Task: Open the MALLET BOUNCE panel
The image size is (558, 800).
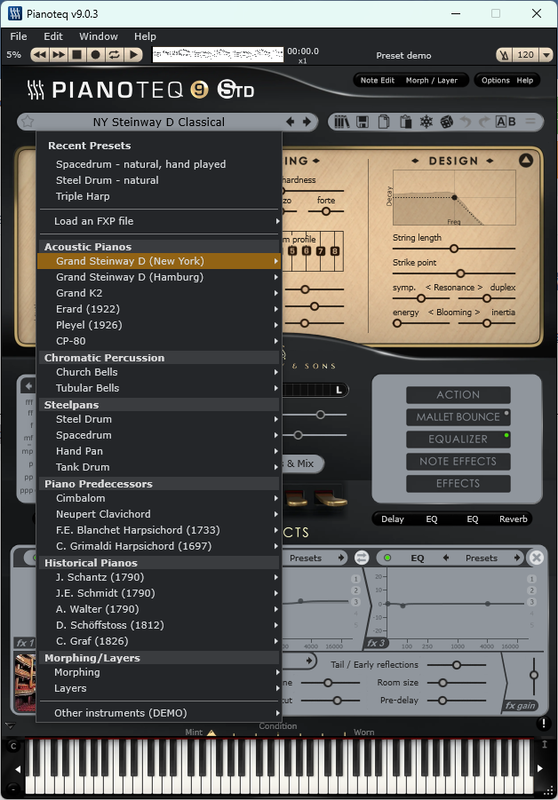Action: (458, 417)
